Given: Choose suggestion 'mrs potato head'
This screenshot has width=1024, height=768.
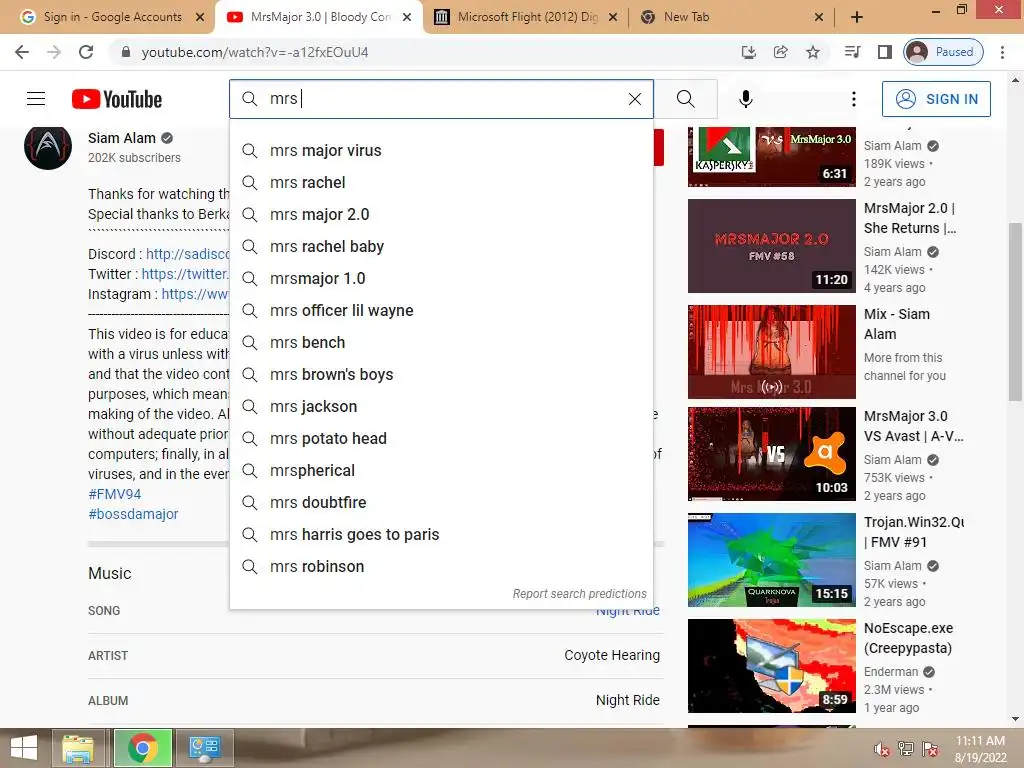Looking at the screenshot, I should pyautogui.click(x=441, y=438).
